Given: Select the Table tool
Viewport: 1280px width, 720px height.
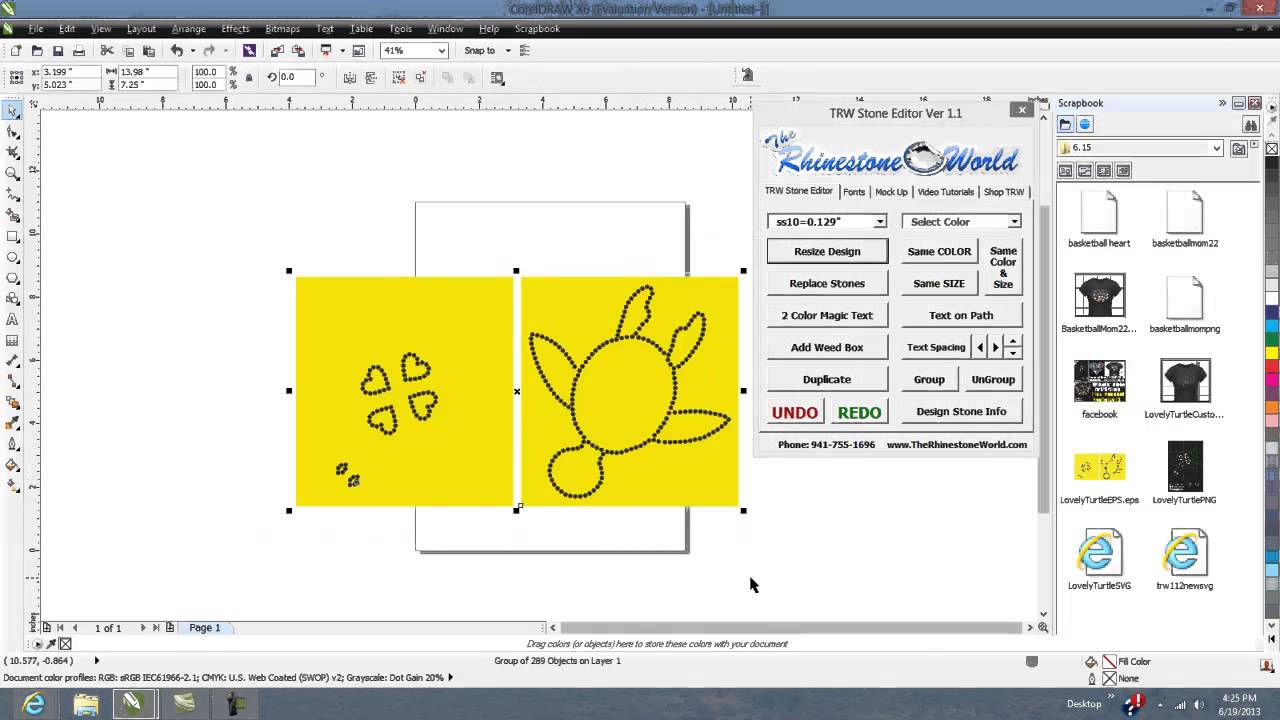Looking at the screenshot, I should tap(13, 341).
